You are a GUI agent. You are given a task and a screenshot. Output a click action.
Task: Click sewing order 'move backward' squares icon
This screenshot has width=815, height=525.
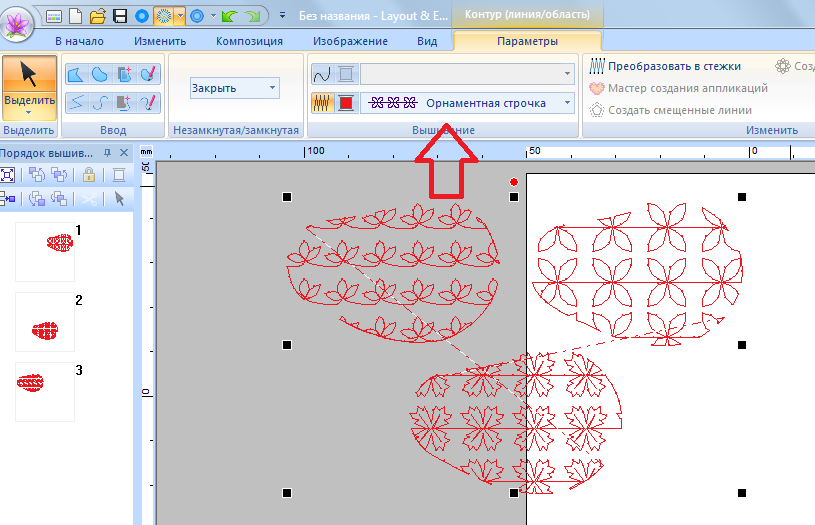coord(59,199)
